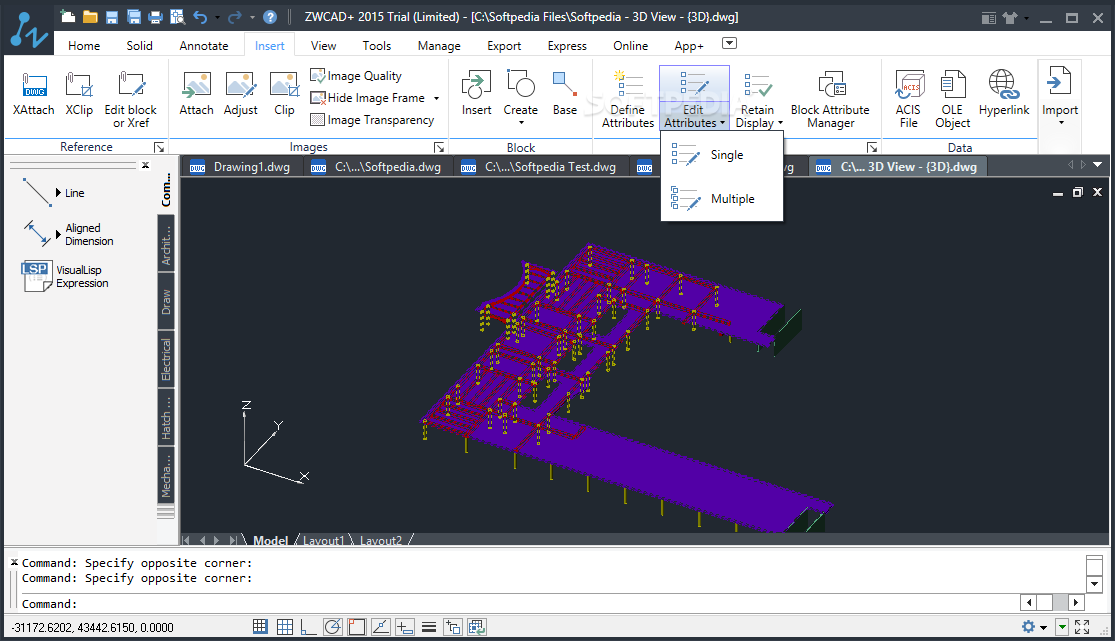
Task: Open the Layout1 sheet tab
Action: 324,541
